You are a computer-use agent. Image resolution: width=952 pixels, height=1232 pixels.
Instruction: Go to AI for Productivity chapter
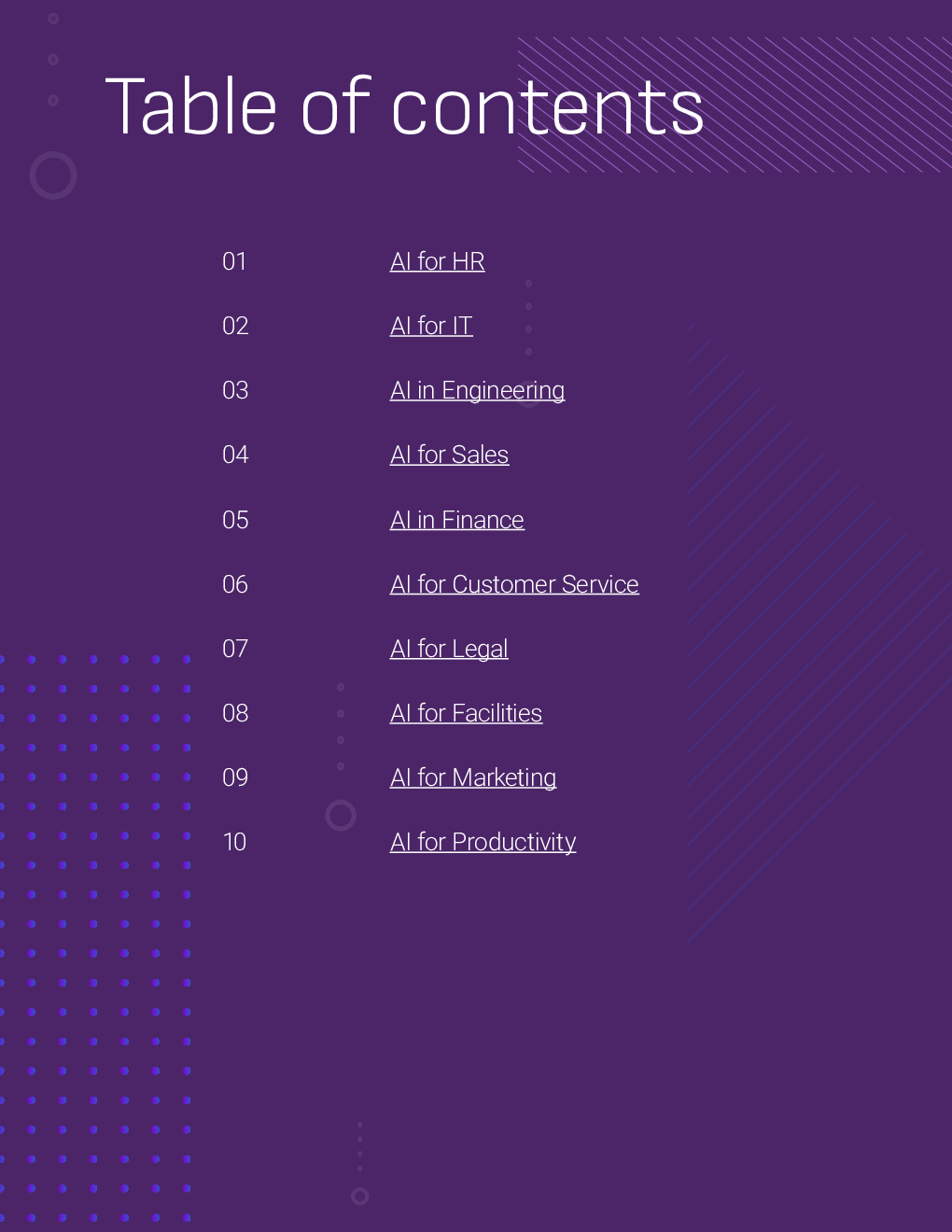(x=483, y=843)
